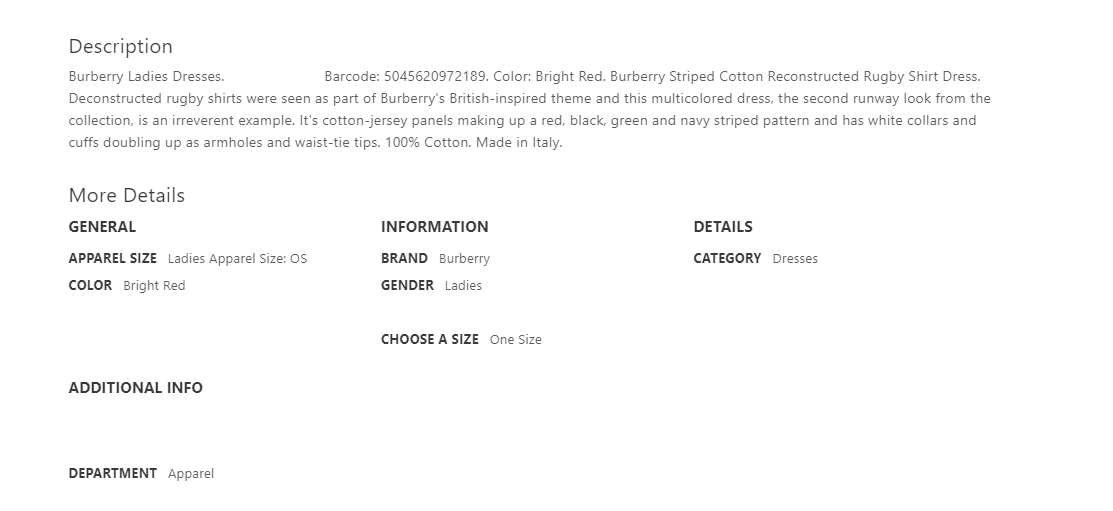Screen dimensions: 1113x511
Task: Select the More Details heading
Action: point(126,195)
